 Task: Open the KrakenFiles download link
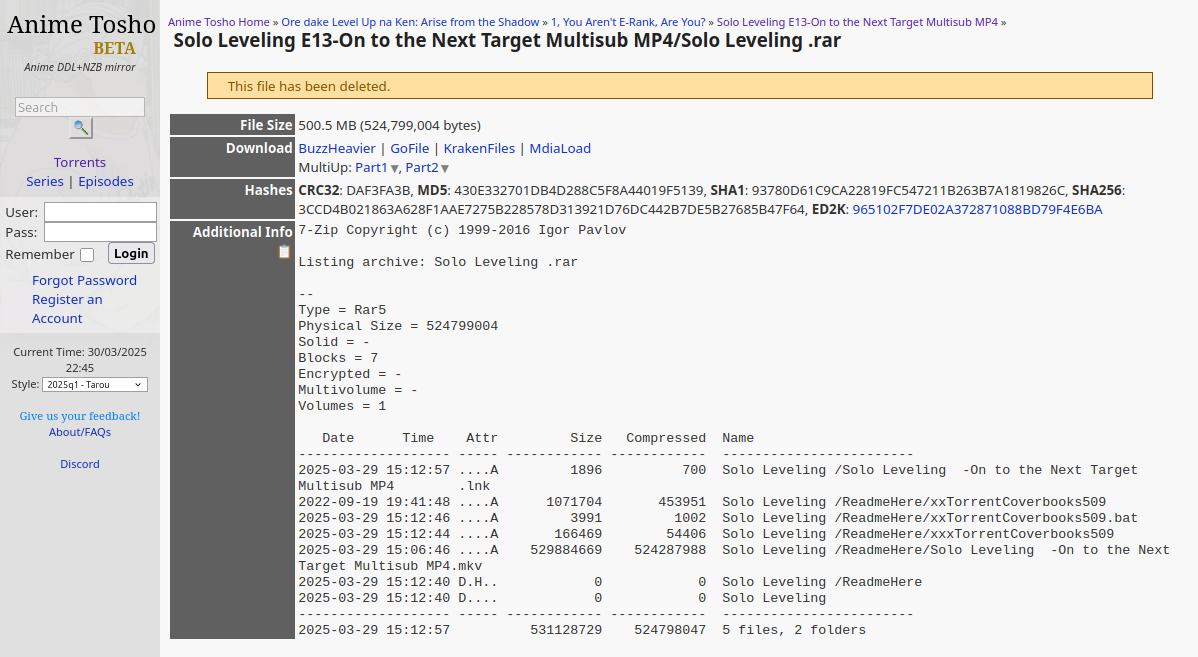(479, 148)
